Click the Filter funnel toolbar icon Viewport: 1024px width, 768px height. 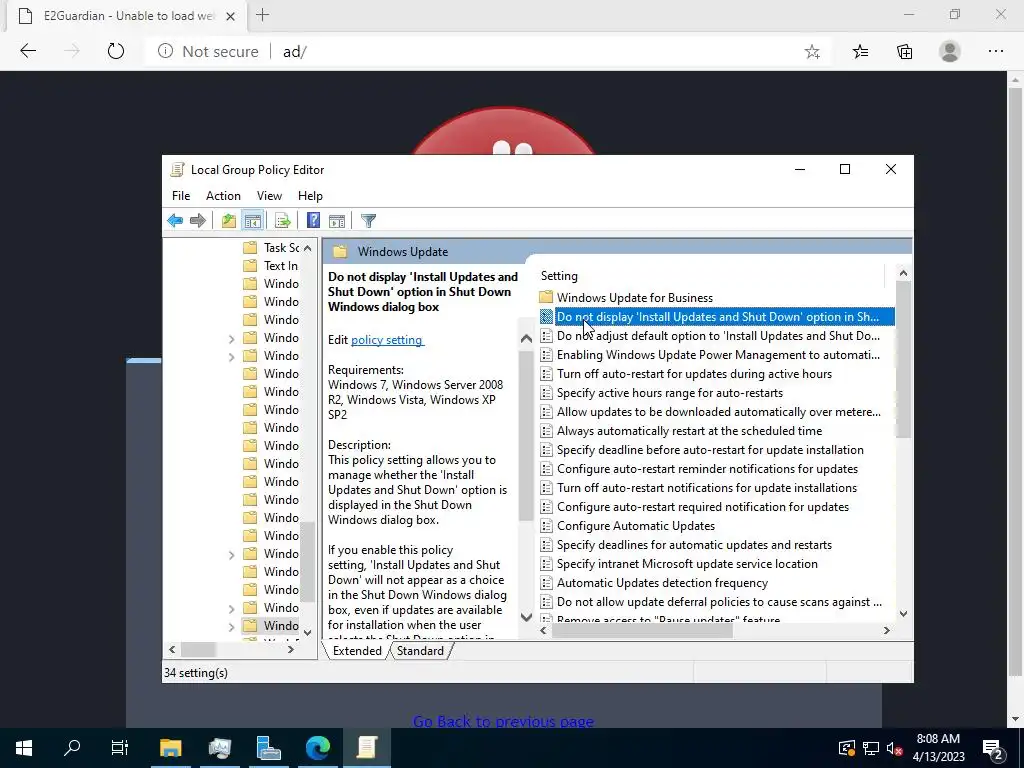pyautogui.click(x=368, y=221)
